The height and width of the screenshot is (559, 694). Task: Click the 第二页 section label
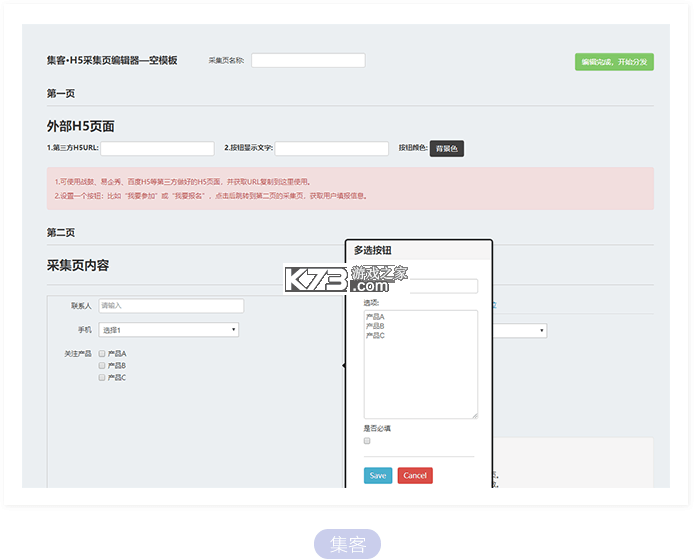pyautogui.click(x=61, y=232)
